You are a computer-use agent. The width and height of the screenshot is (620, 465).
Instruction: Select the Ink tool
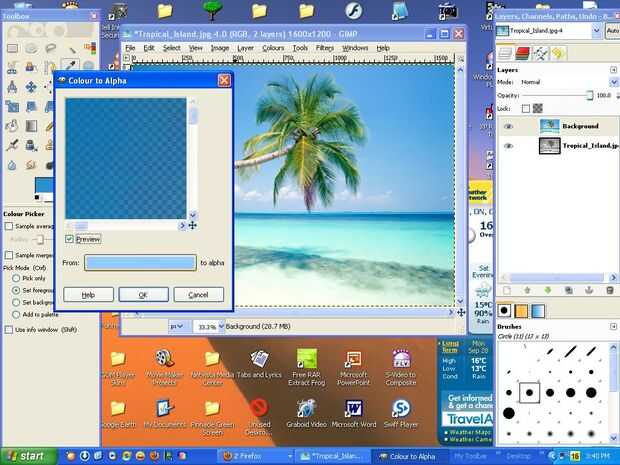click(31, 145)
